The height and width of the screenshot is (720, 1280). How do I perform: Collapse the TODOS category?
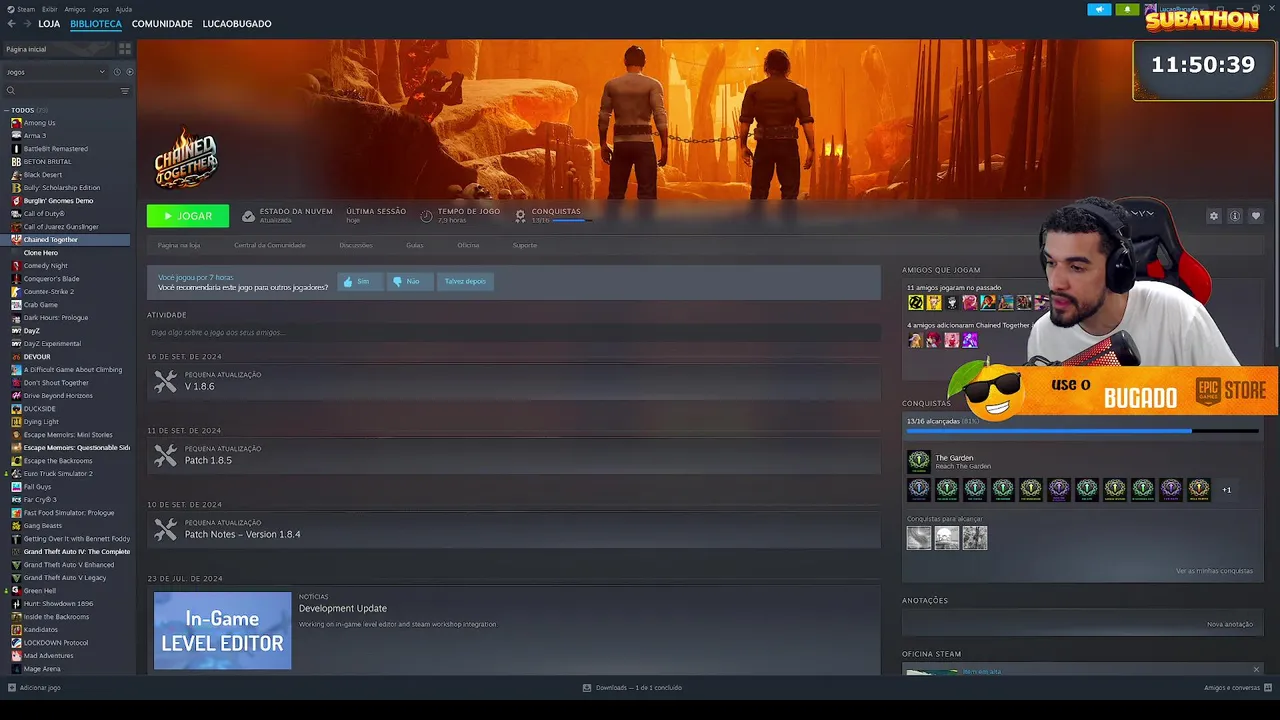(x=6, y=110)
